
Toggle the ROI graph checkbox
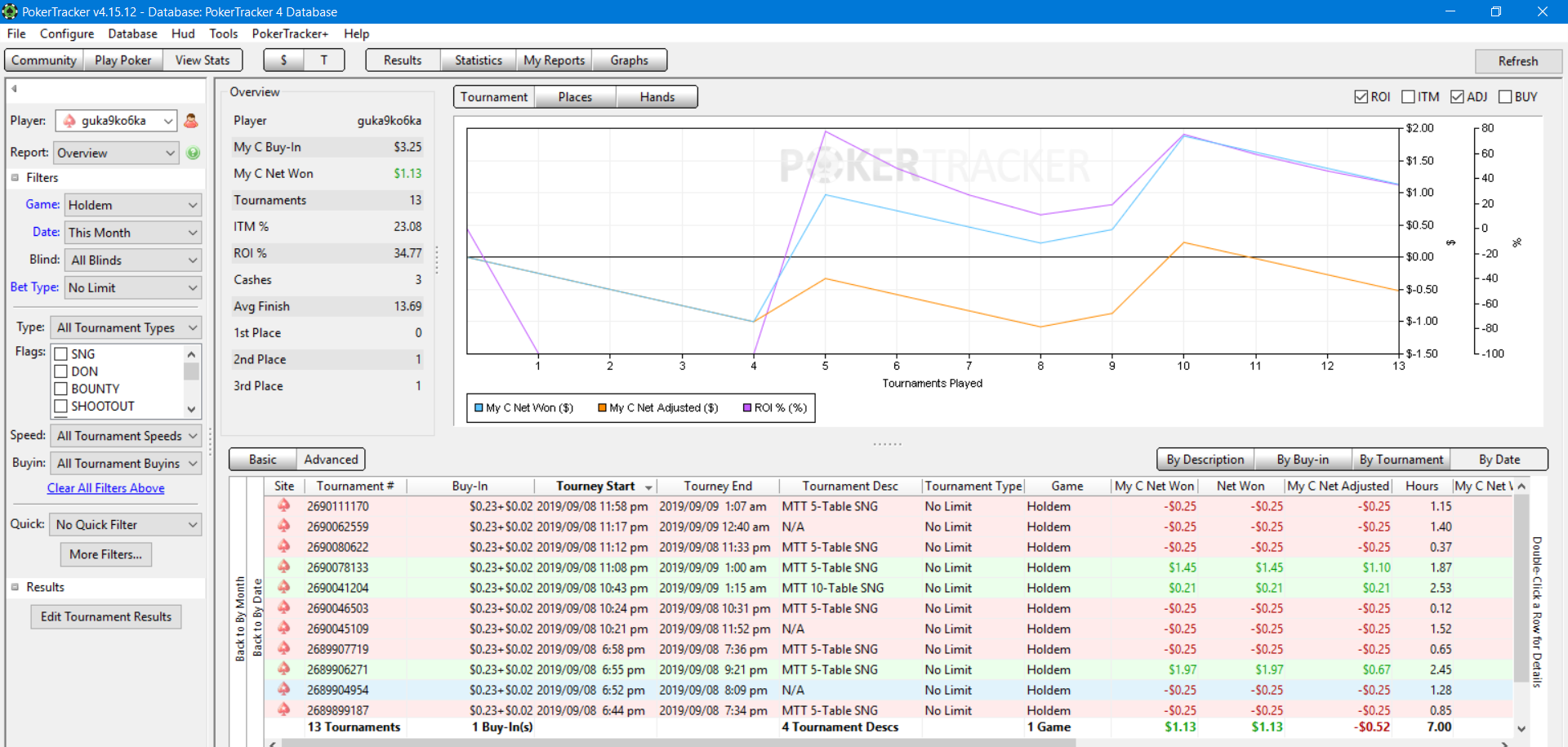[x=1361, y=96]
